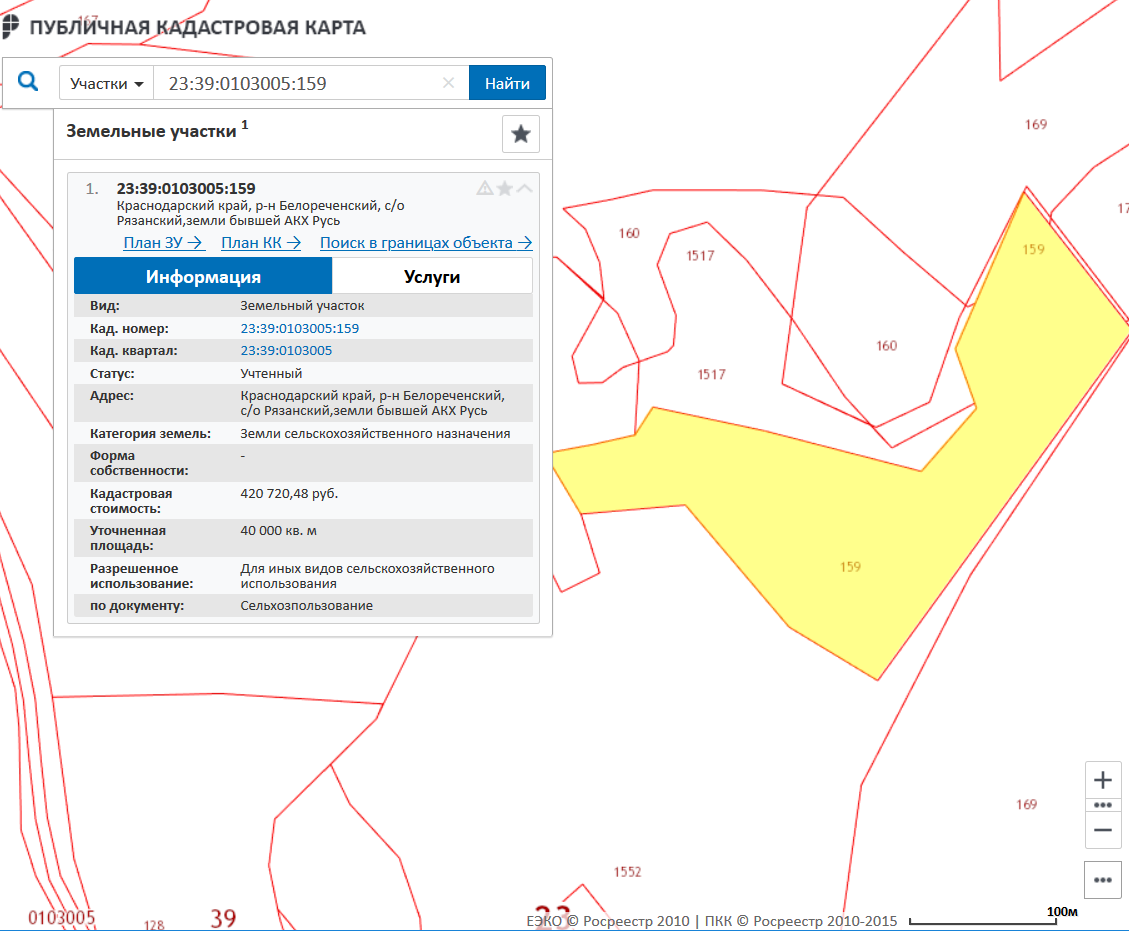
Task: Click the magnifier search icon
Action: click(27, 81)
